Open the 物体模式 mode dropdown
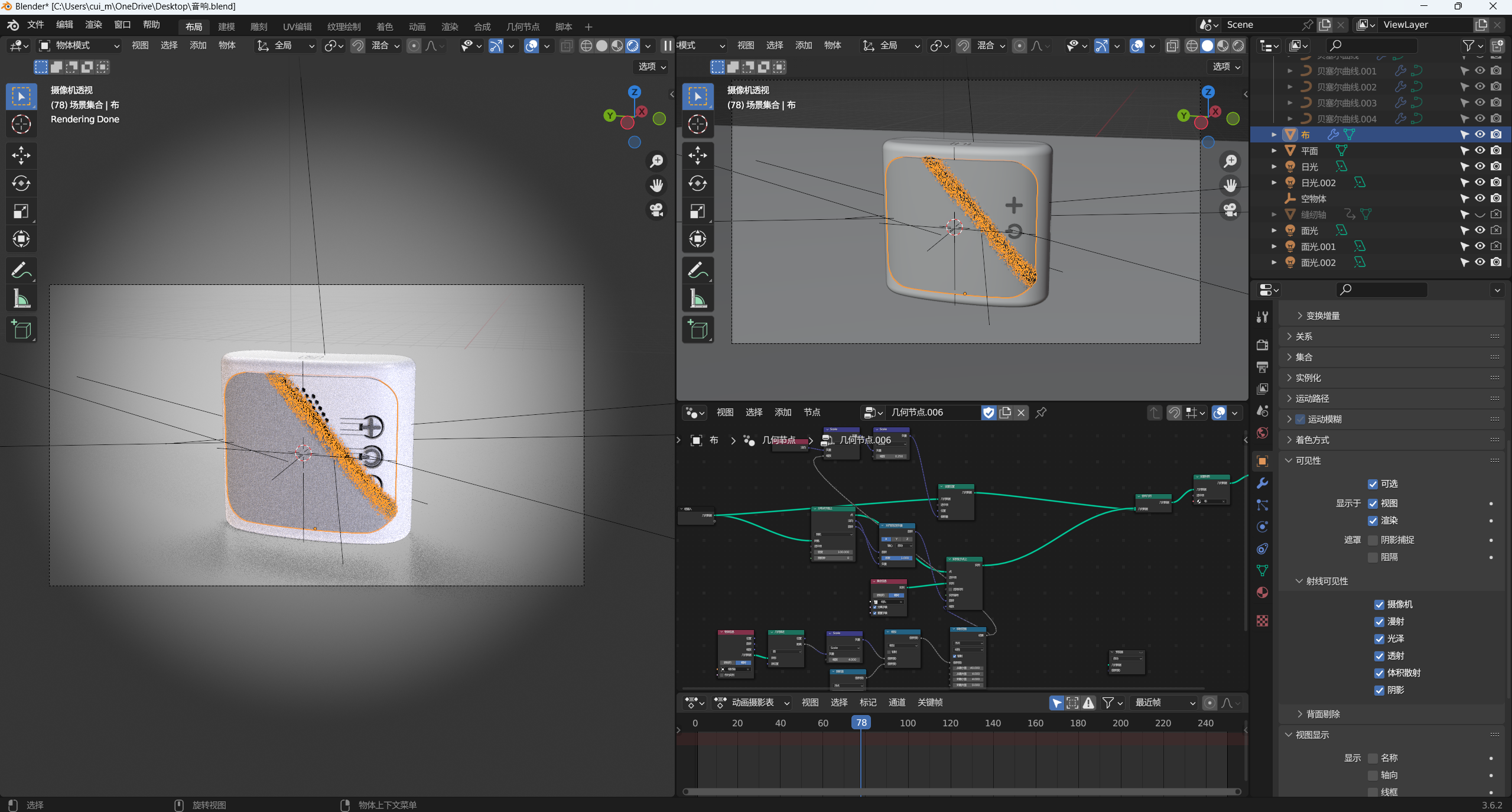1512x812 pixels. 79,46
